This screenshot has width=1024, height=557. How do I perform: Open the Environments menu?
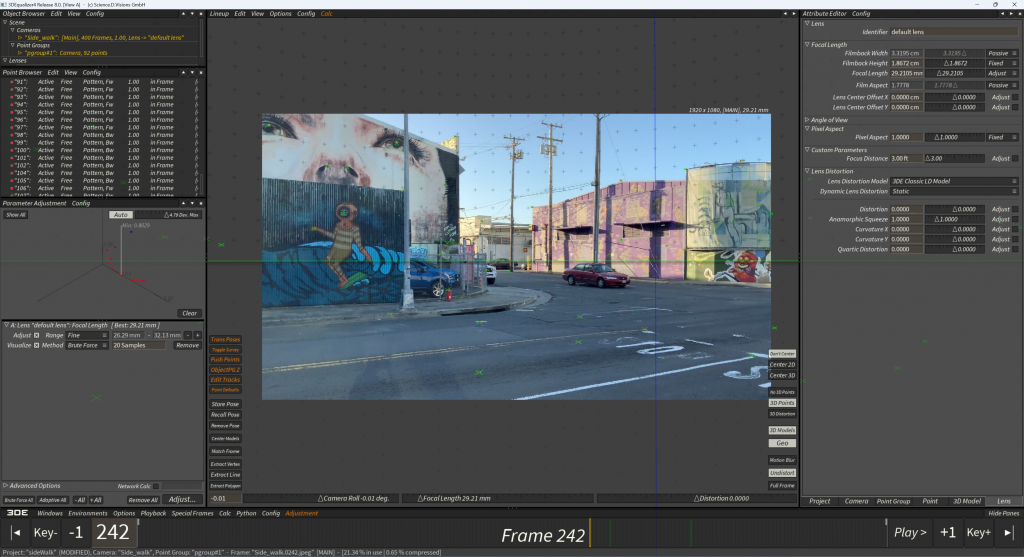tap(88, 513)
